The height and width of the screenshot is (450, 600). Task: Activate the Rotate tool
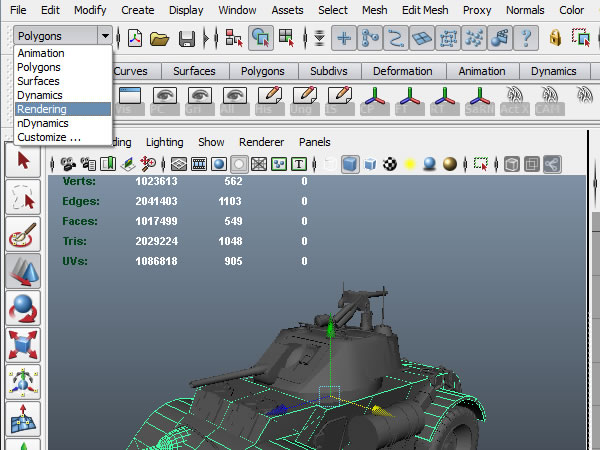[x=23, y=308]
